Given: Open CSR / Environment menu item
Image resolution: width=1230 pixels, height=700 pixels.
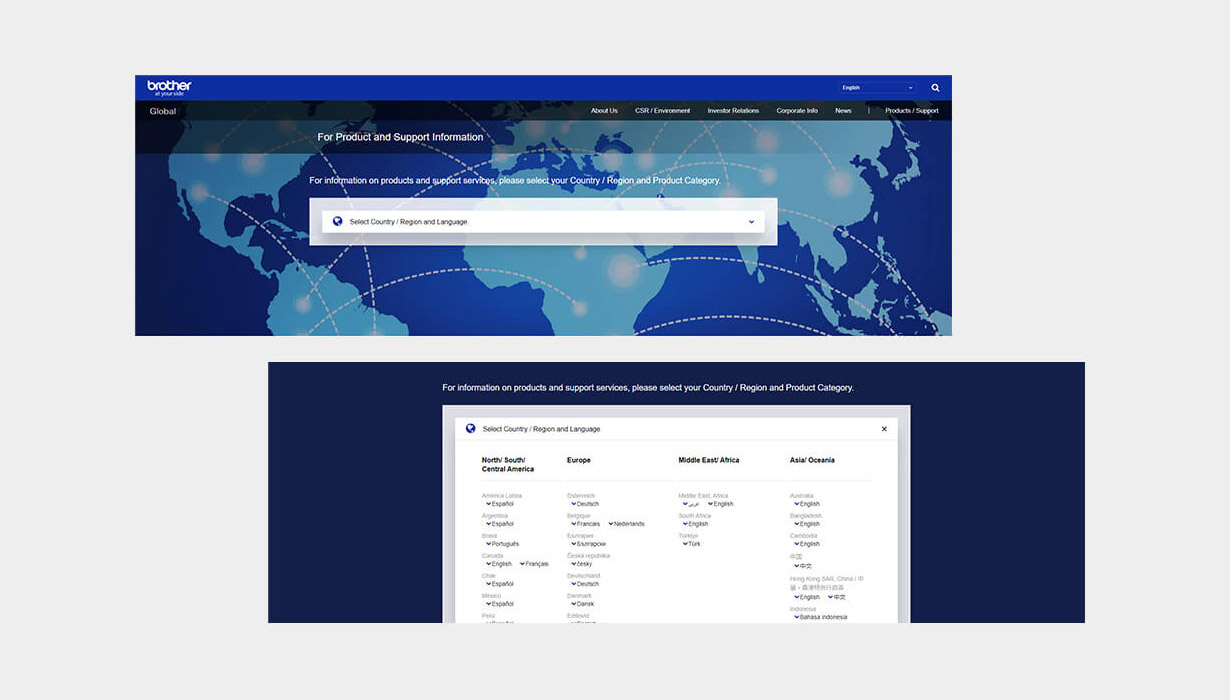Looking at the screenshot, I should (662, 111).
